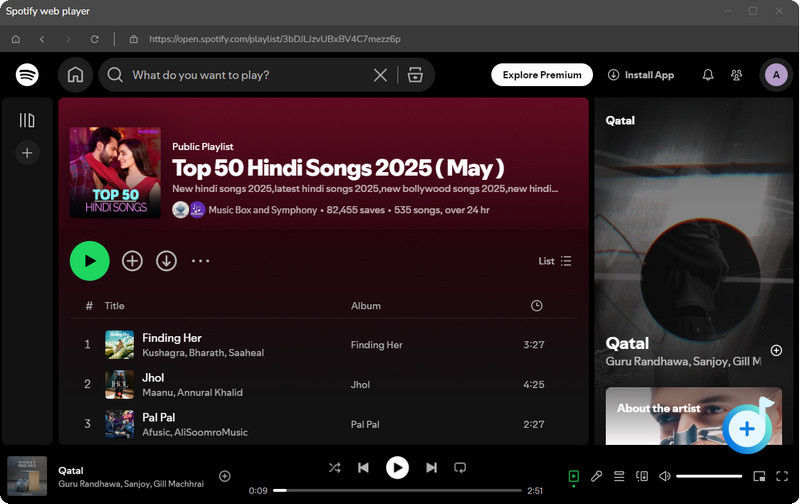This screenshot has height=504, width=800.
Task: Open the Lyrics microphone icon
Action: click(596, 476)
